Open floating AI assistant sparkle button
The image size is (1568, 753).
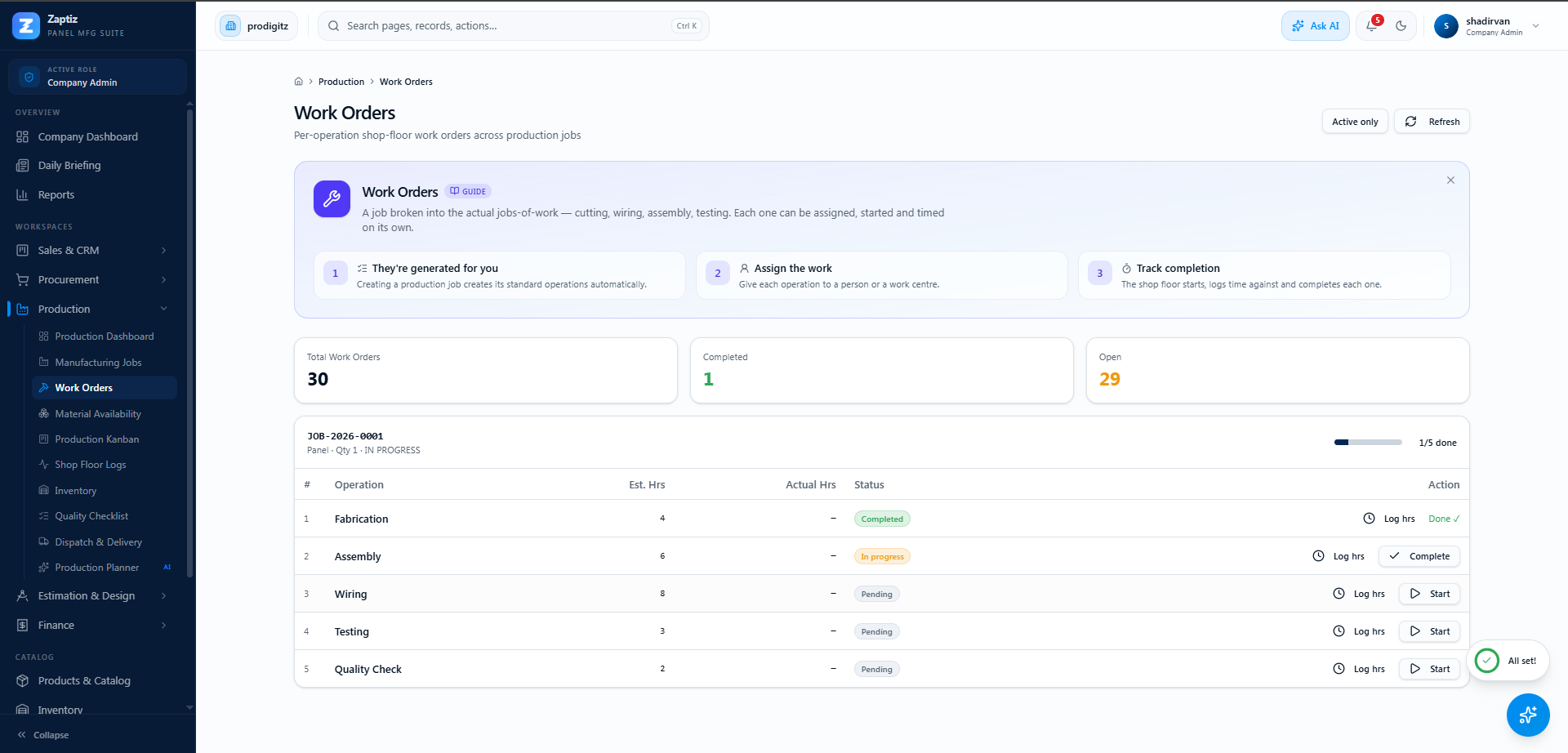[1528, 715]
